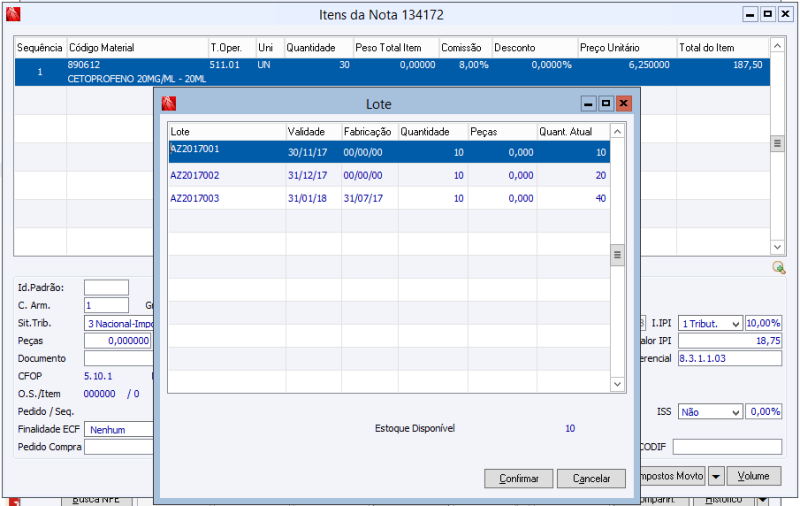Click the Id.Padrão input field

(106, 287)
